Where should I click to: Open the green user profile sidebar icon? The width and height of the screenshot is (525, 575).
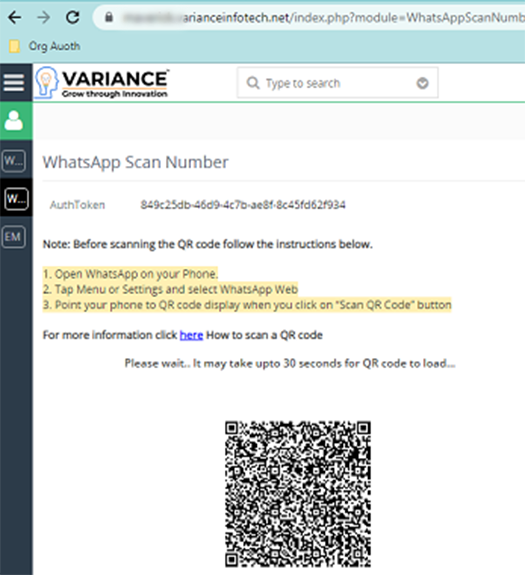click(x=14, y=121)
